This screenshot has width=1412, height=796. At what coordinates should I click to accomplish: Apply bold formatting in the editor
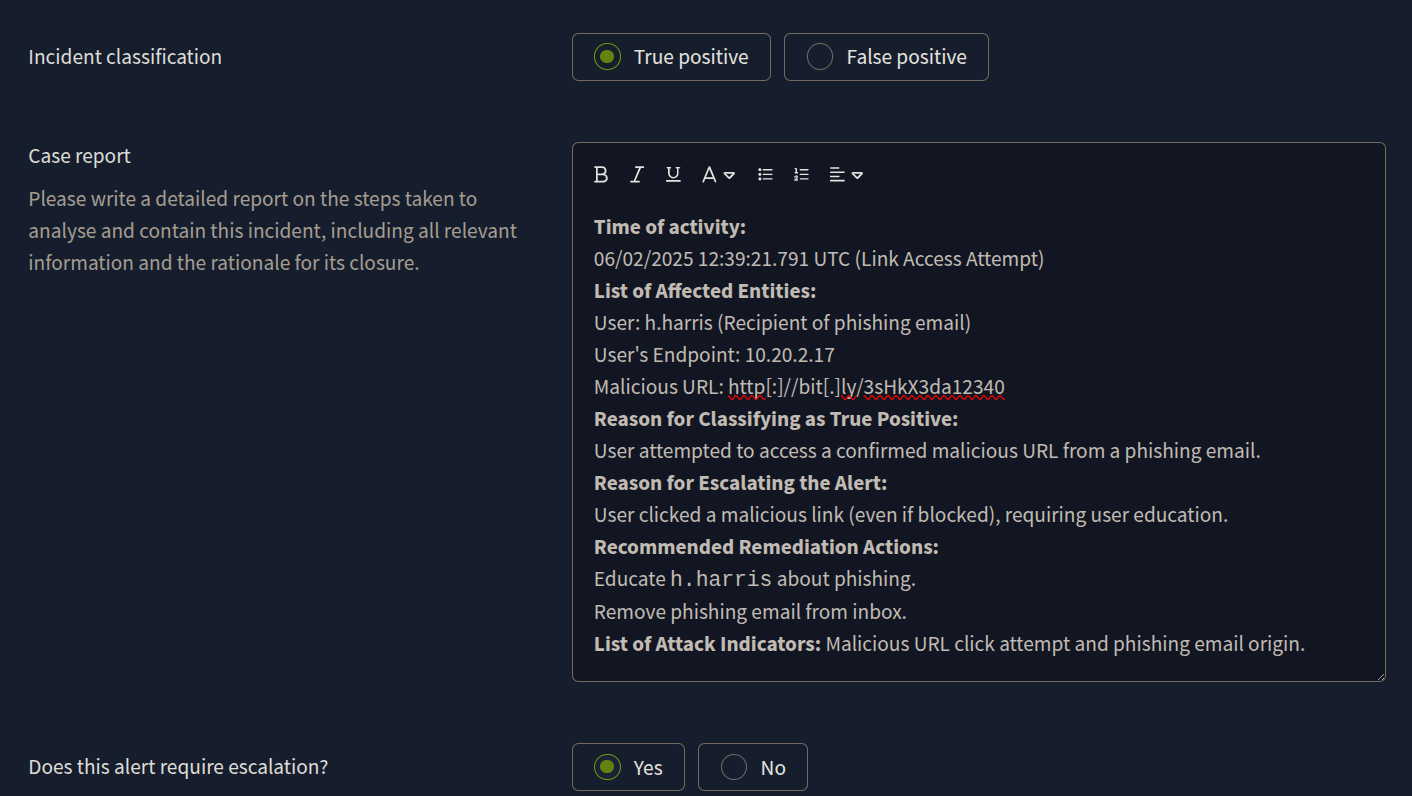click(x=601, y=174)
